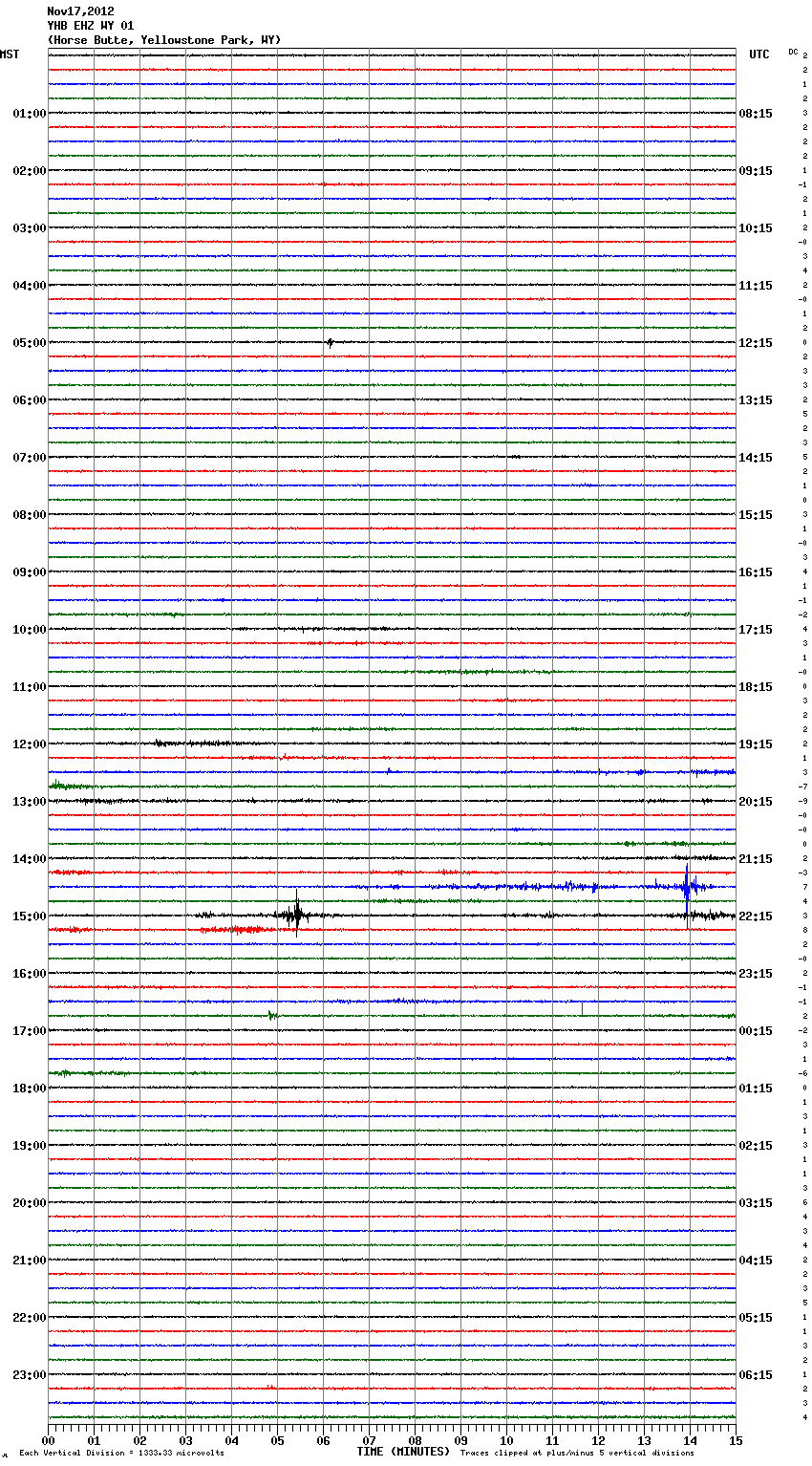Click minute tick label 05 on bottom axis
The width and height of the screenshot is (812, 1466).
(277, 1440)
